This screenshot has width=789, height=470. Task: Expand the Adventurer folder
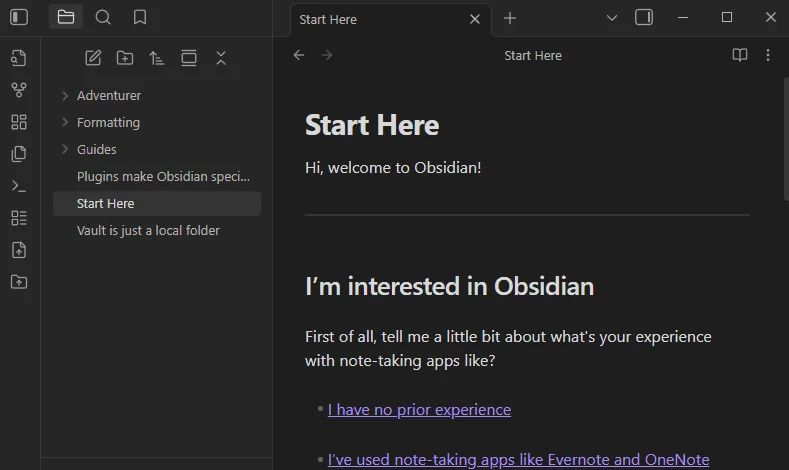(x=109, y=96)
